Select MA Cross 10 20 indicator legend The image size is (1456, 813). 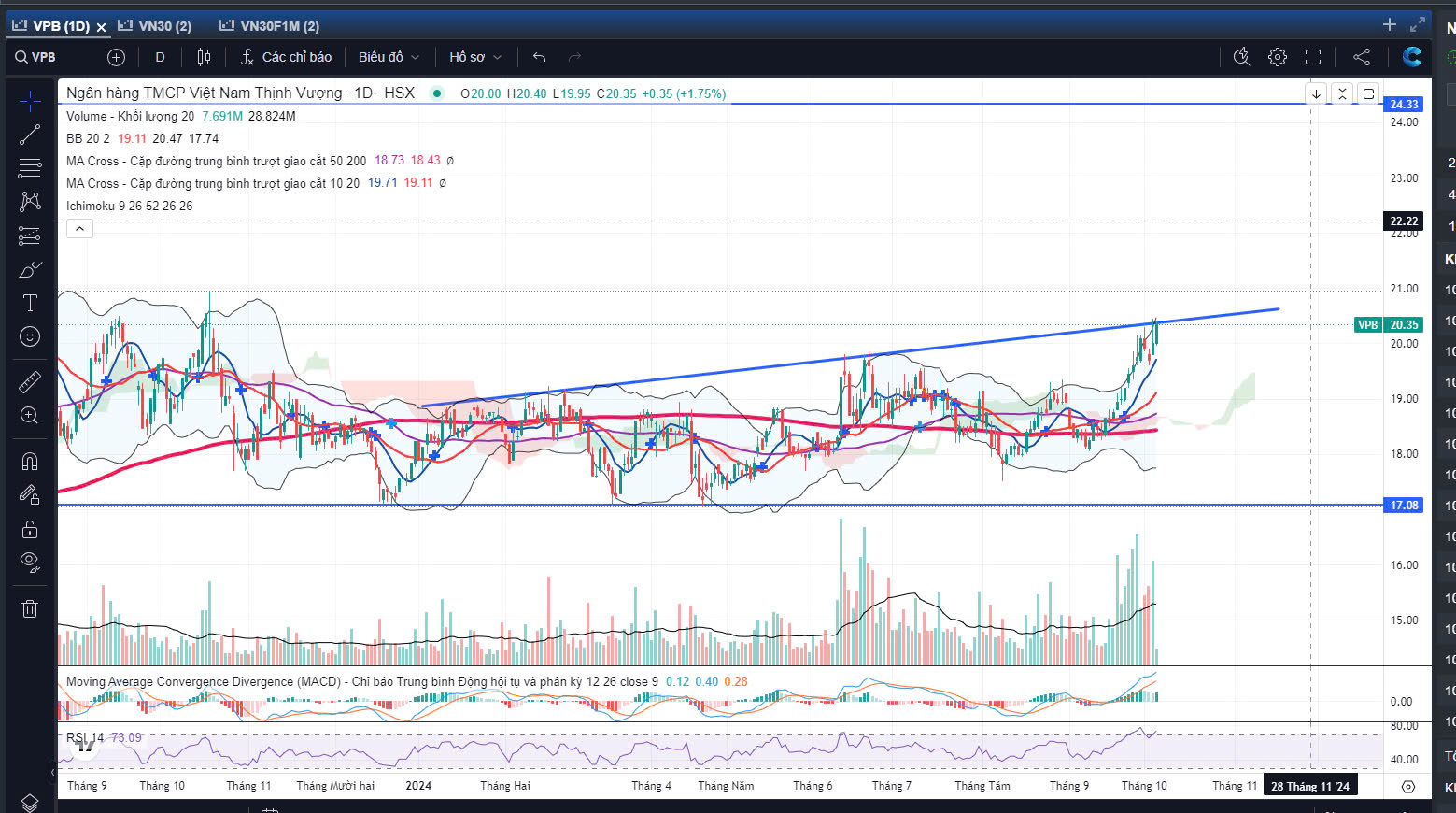pyautogui.click(x=213, y=183)
